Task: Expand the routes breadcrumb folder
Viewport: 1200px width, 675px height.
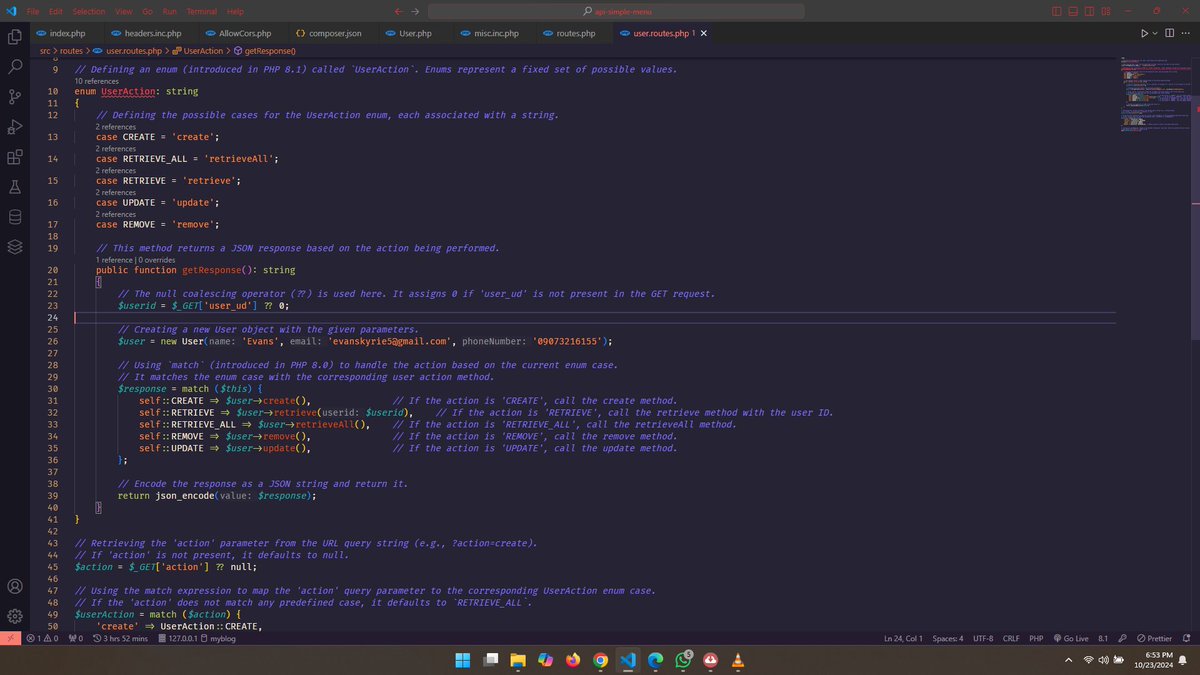Action: click(72, 50)
